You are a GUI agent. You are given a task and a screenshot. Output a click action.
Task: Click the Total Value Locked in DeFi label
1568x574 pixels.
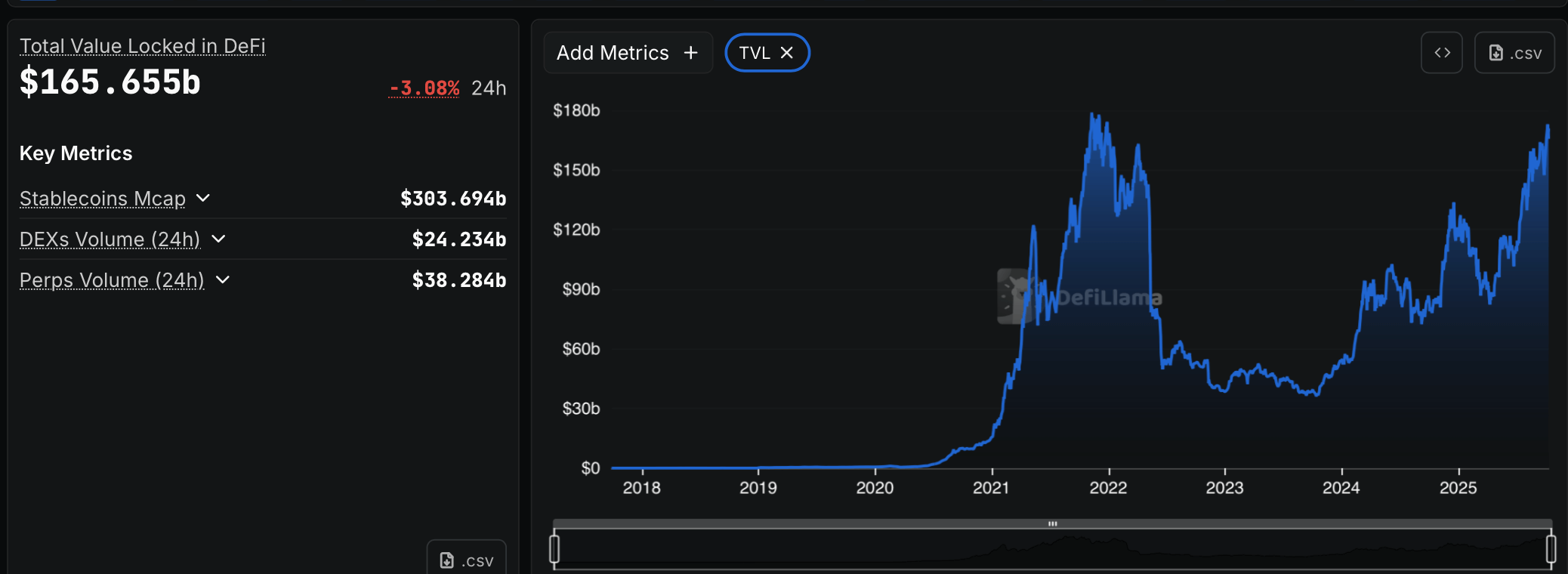(142, 46)
